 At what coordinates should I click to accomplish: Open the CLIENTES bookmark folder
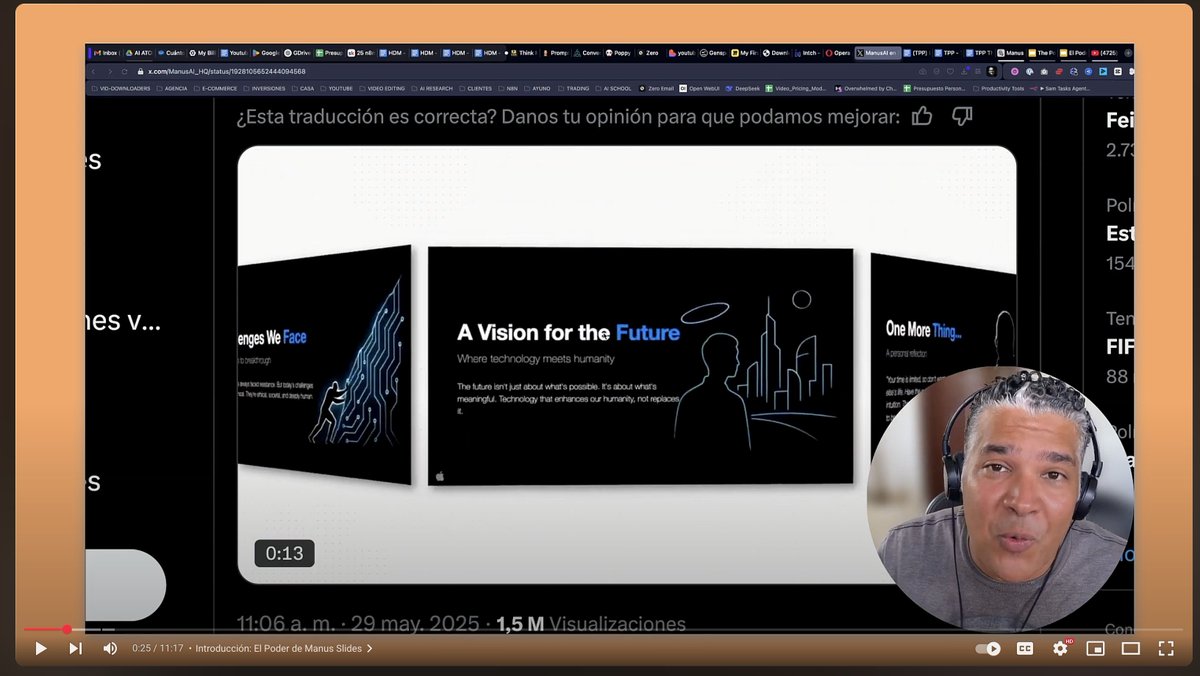pos(474,88)
